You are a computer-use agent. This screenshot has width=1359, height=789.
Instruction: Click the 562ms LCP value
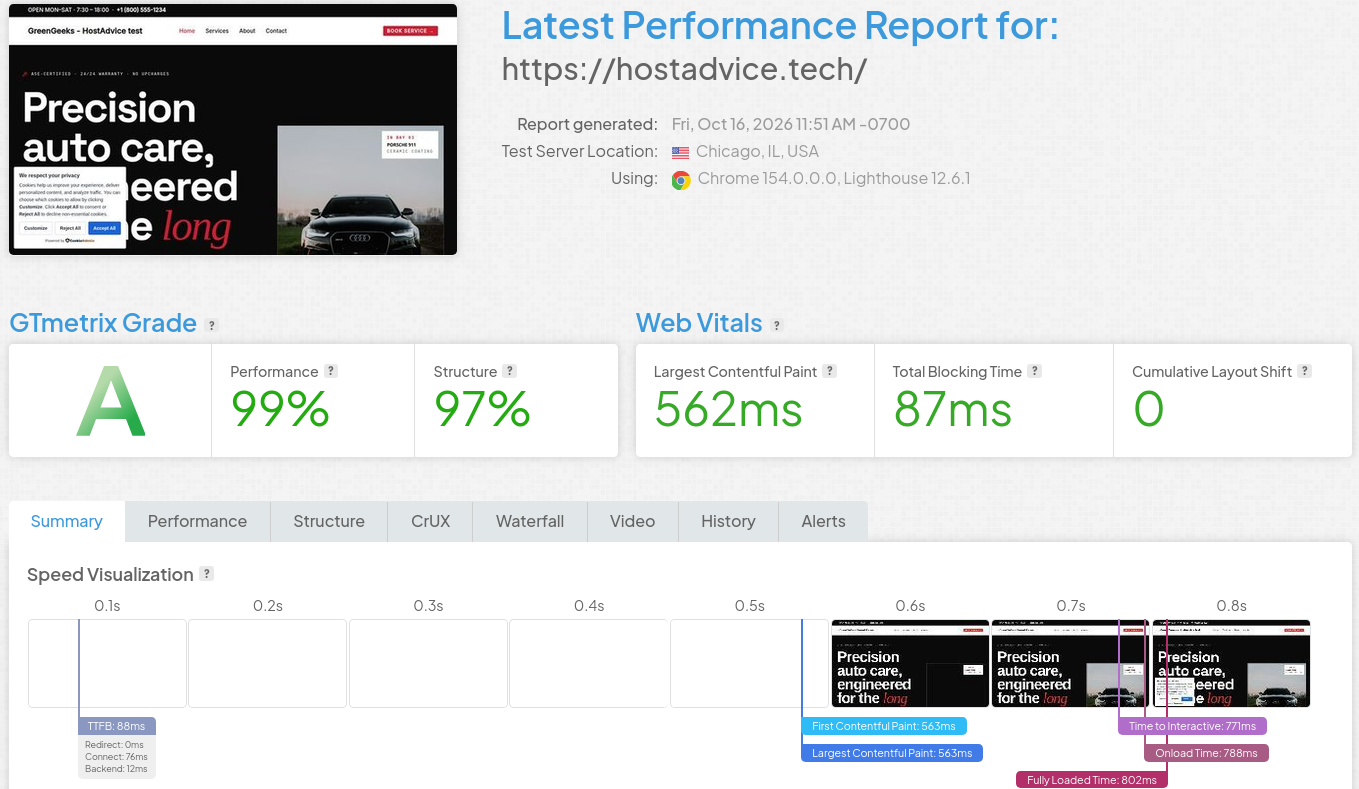click(728, 409)
